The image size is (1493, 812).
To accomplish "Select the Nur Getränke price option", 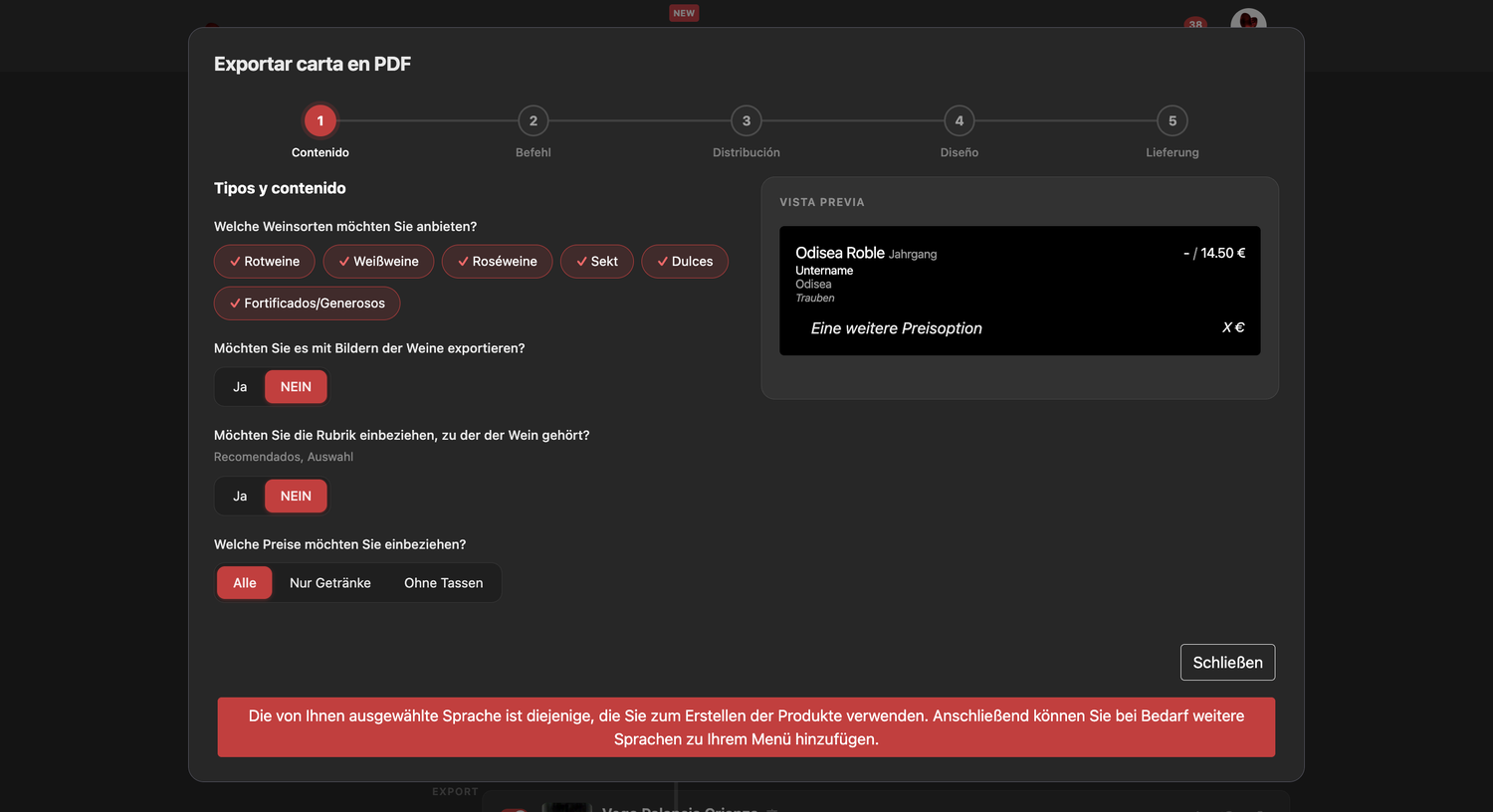I will tap(330, 583).
